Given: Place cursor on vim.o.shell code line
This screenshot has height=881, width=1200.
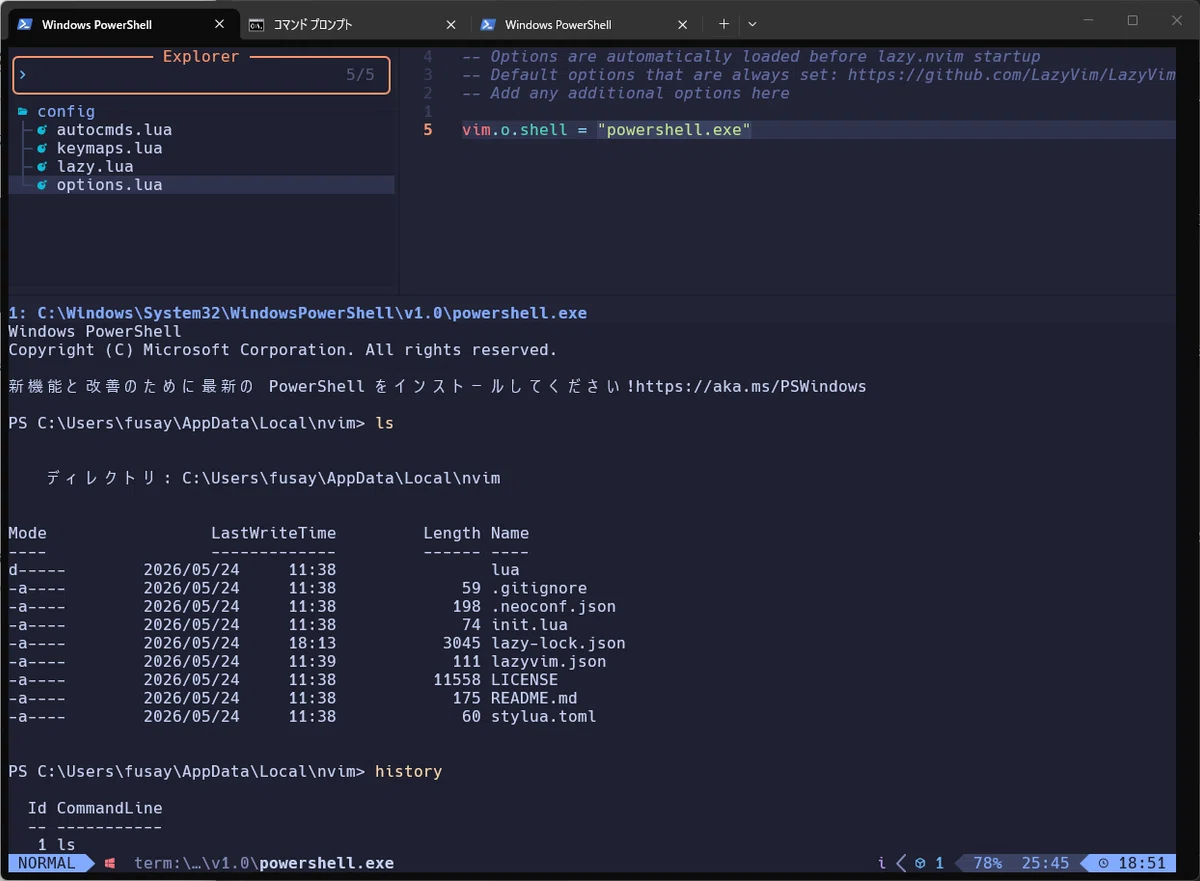Looking at the screenshot, I should (x=606, y=130).
